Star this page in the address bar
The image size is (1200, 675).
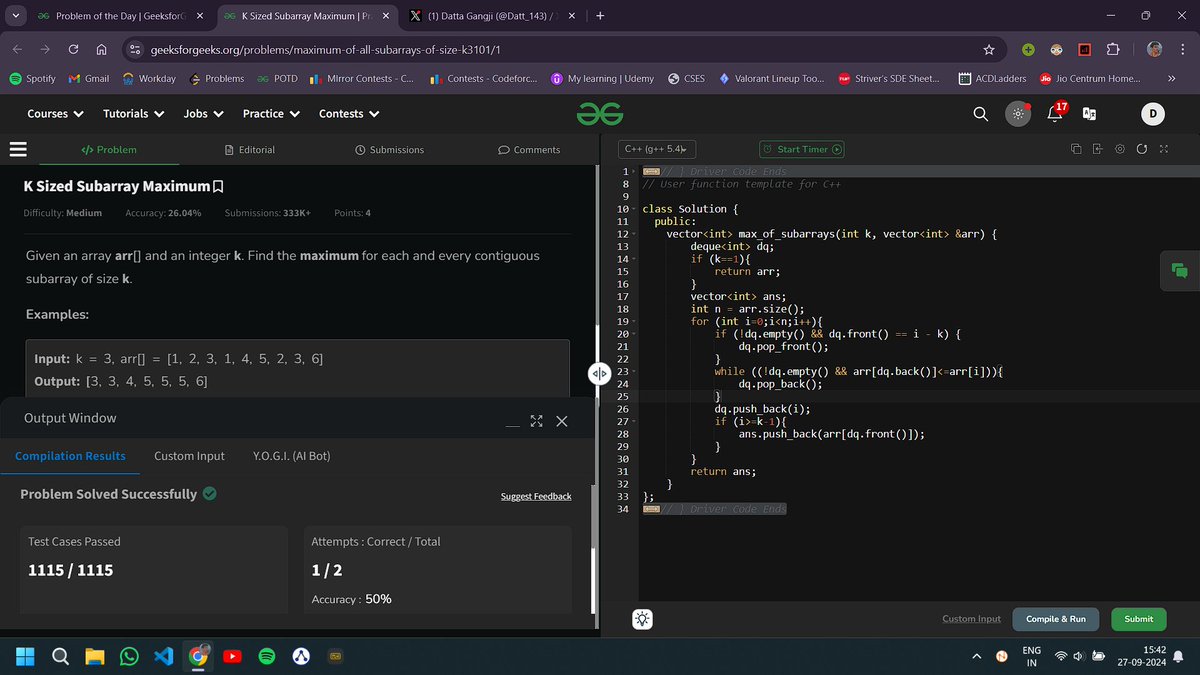tap(989, 50)
